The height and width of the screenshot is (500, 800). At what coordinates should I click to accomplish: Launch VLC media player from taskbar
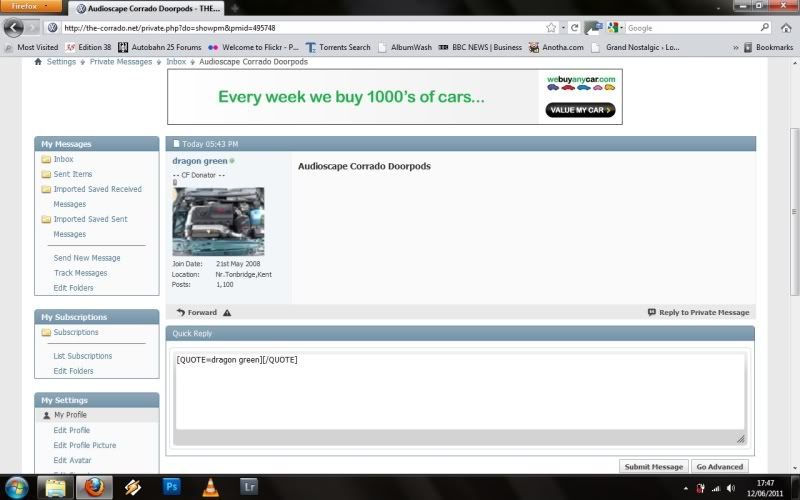(210, 487)
